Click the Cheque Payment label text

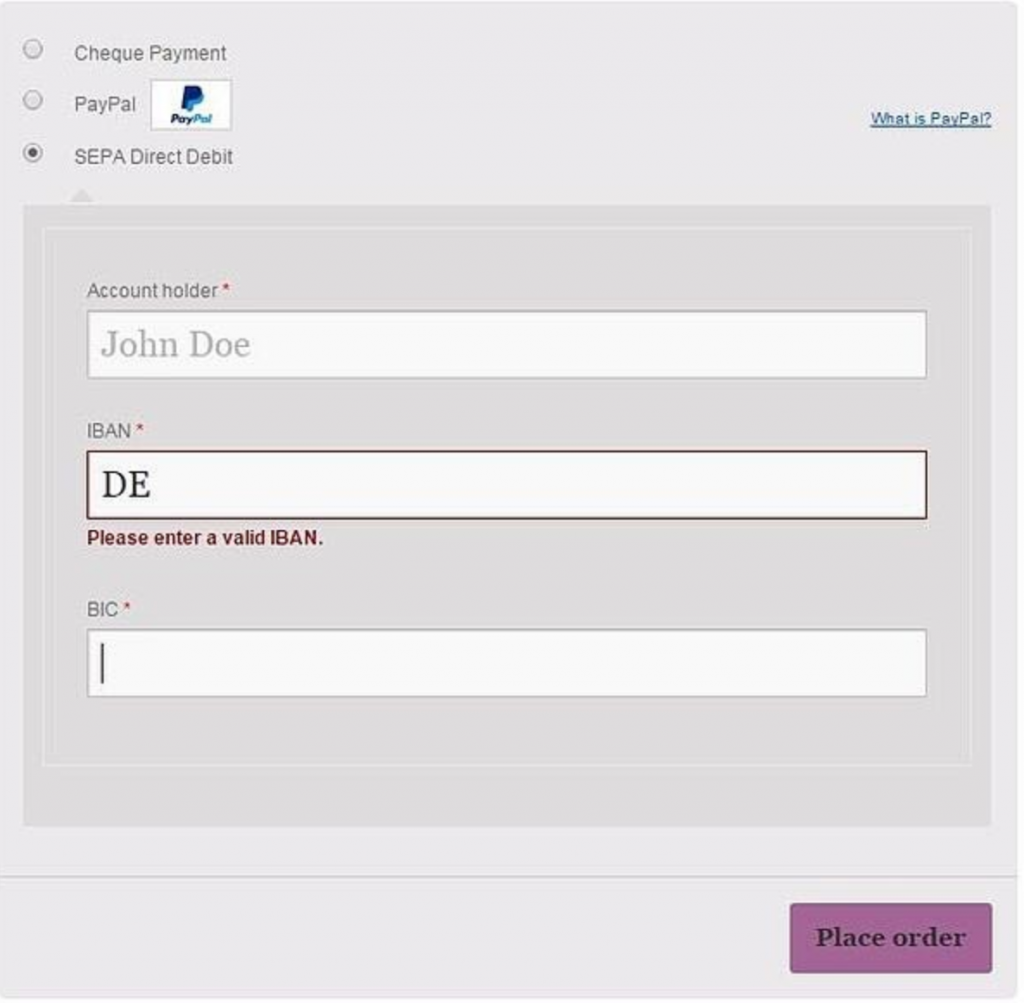tap(150, 53)
